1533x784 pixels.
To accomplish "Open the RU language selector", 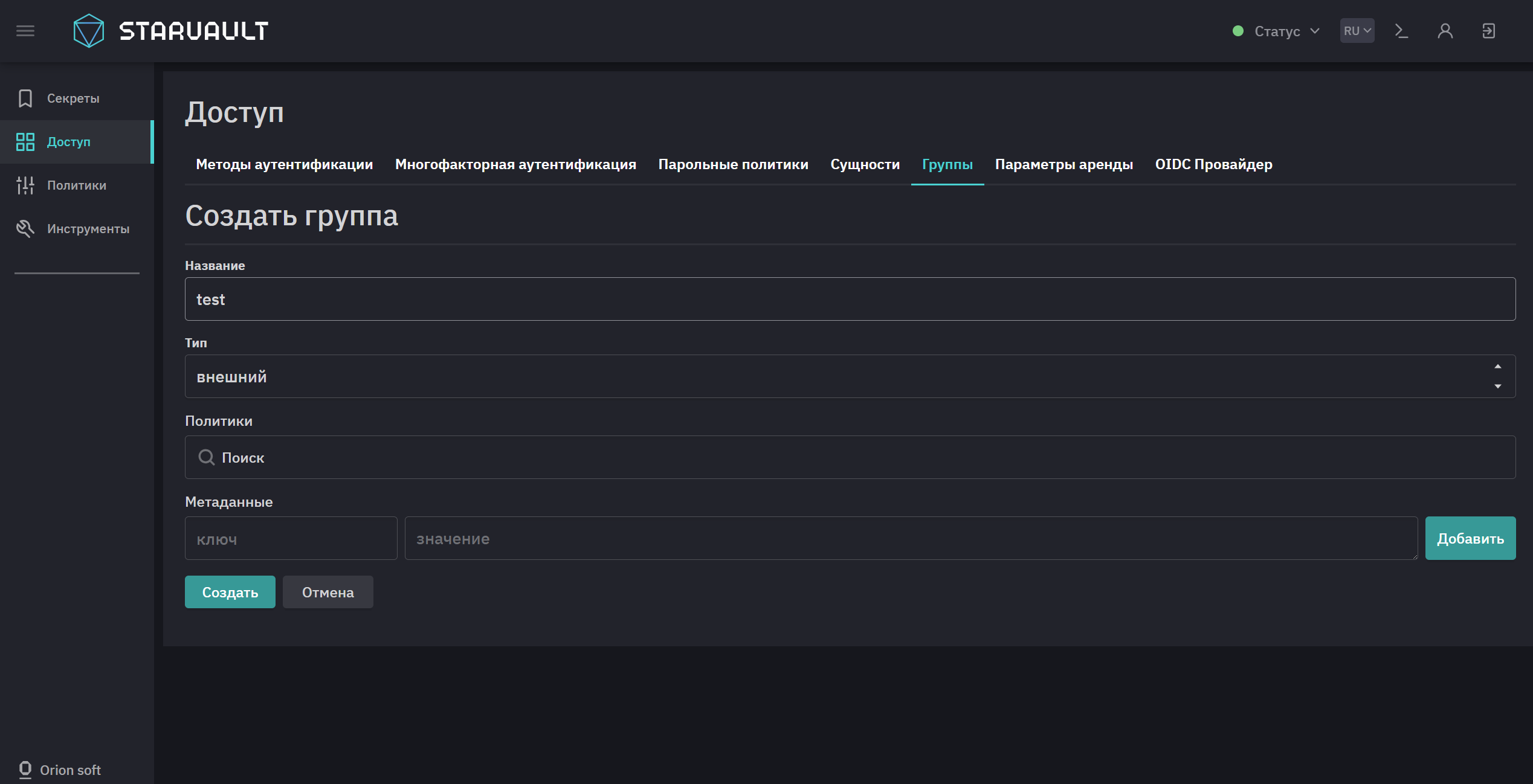I will pos(1357,31).
